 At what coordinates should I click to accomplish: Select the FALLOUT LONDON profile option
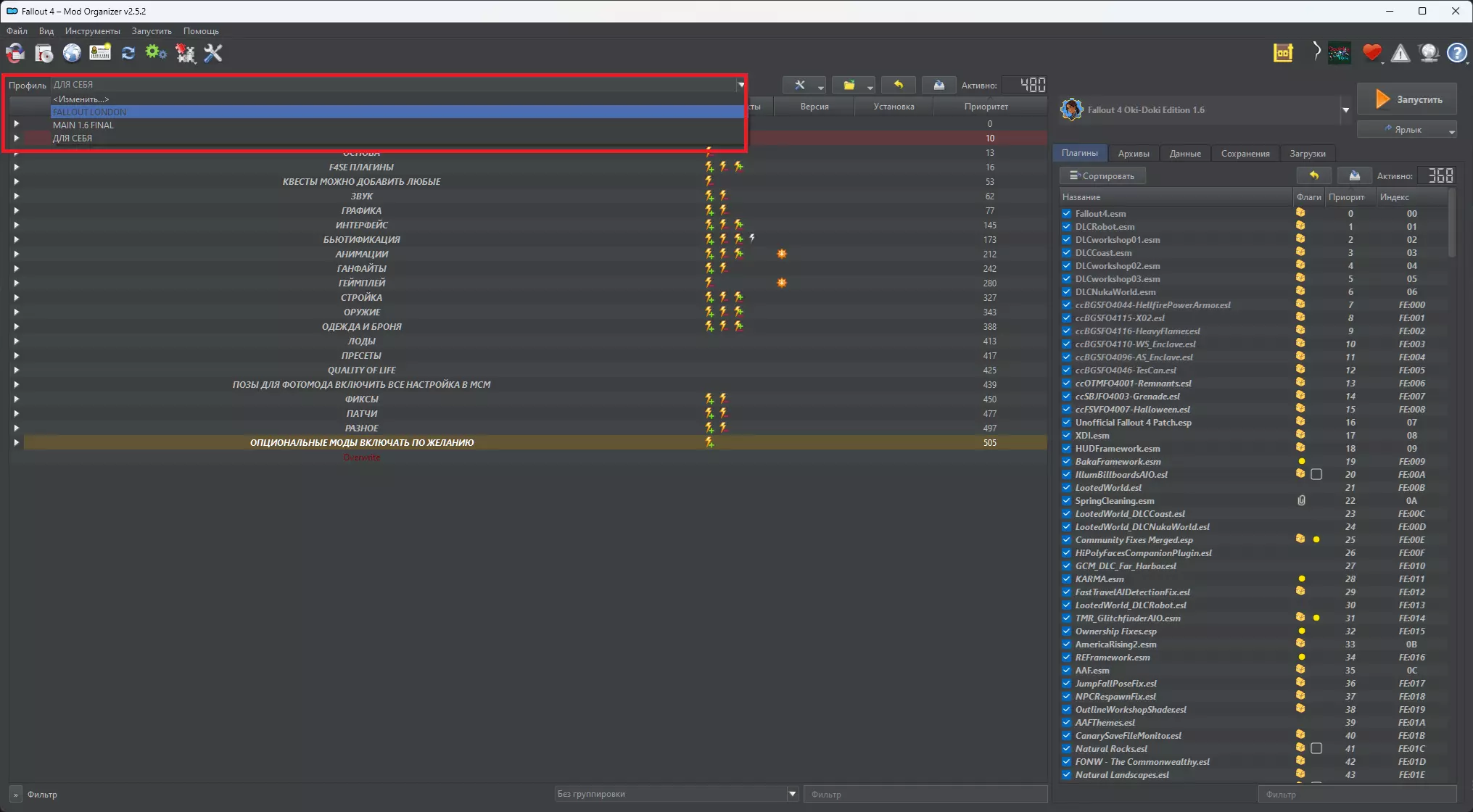[x=90, y=112]
